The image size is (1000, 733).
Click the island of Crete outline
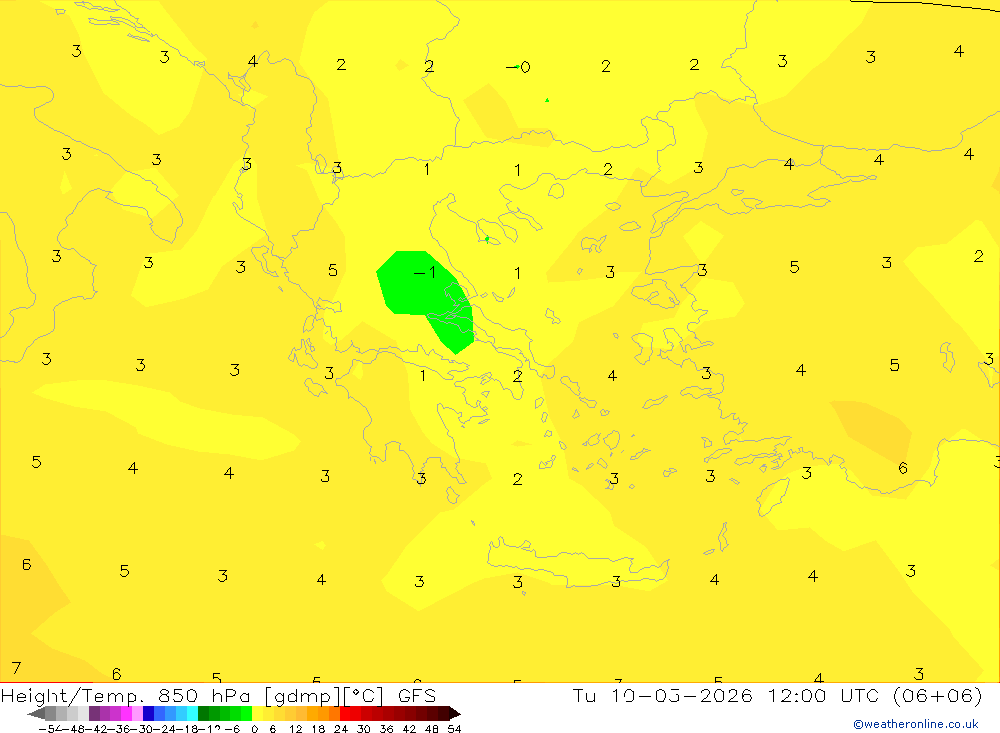577,563
